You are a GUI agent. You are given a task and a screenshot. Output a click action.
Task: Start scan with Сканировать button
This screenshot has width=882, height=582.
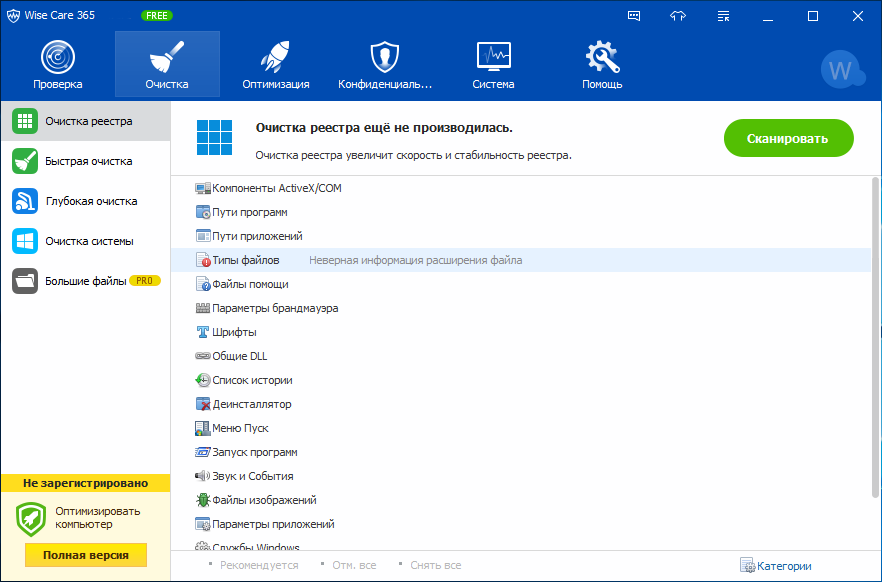pyautogui.click(x=788, y=138)
